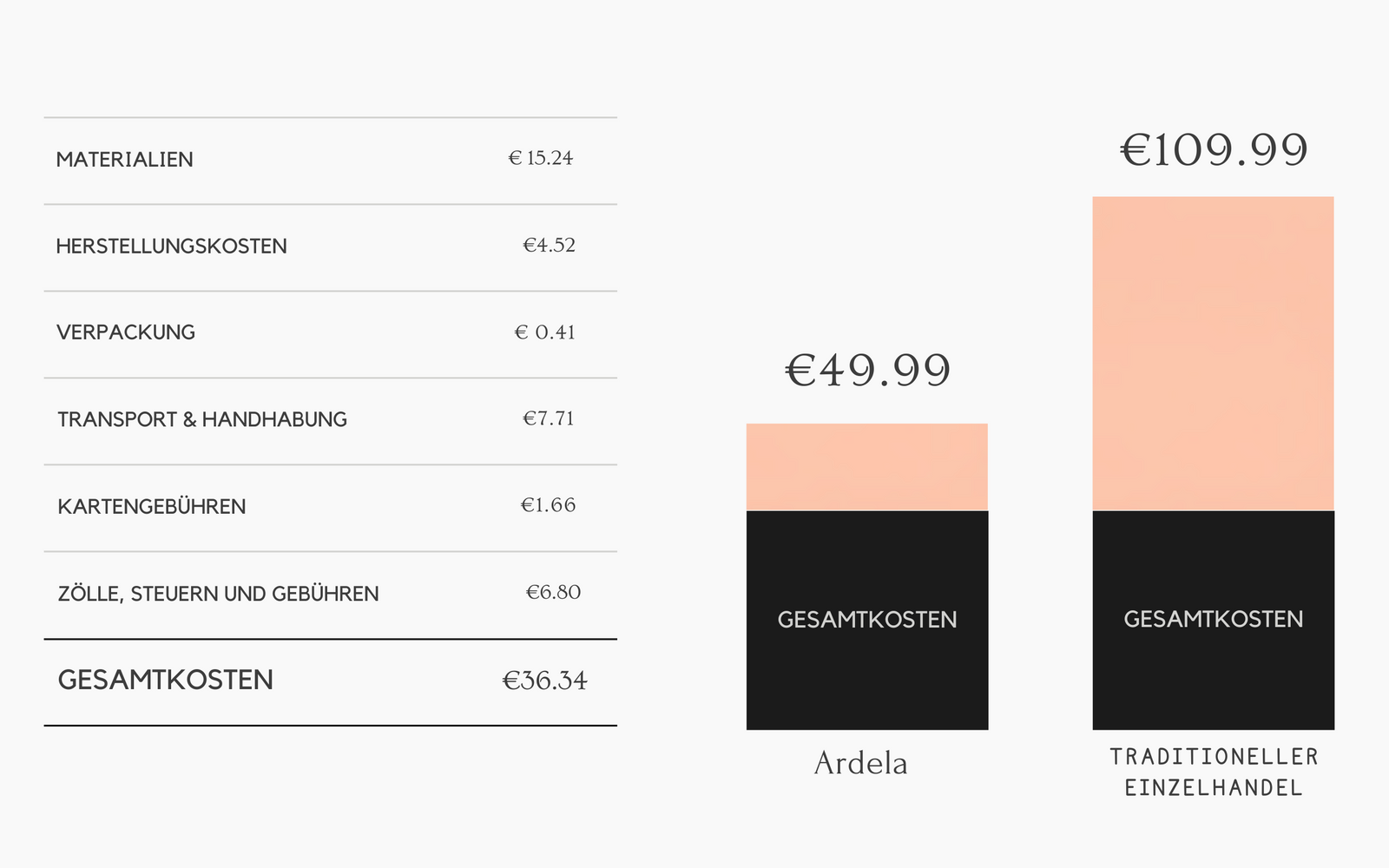Click the €109.99 traditional retail price
This screenshot has height=868, width=1389.
(1214, 150)
